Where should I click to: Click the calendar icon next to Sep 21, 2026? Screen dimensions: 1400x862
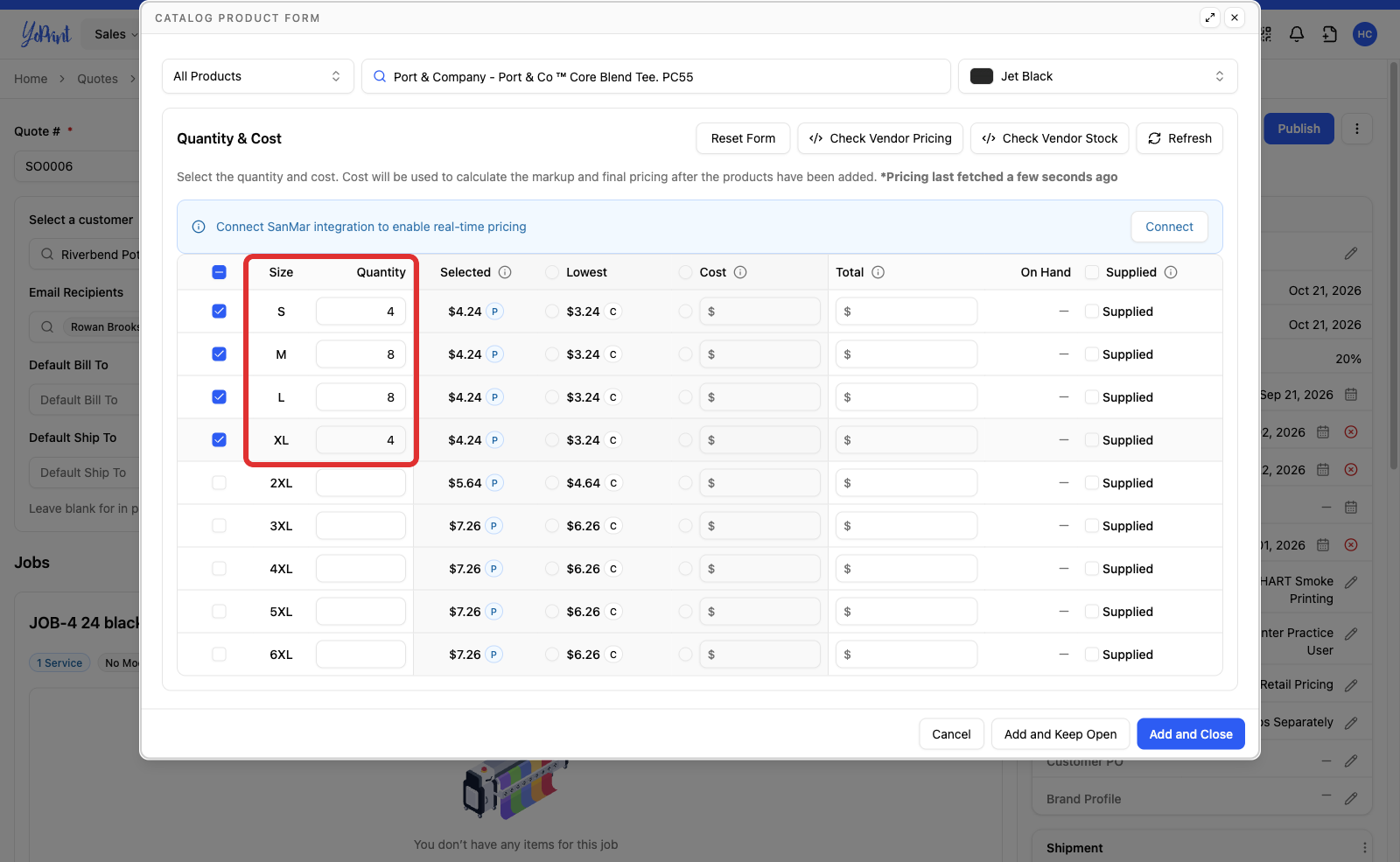click(1351, 395)
